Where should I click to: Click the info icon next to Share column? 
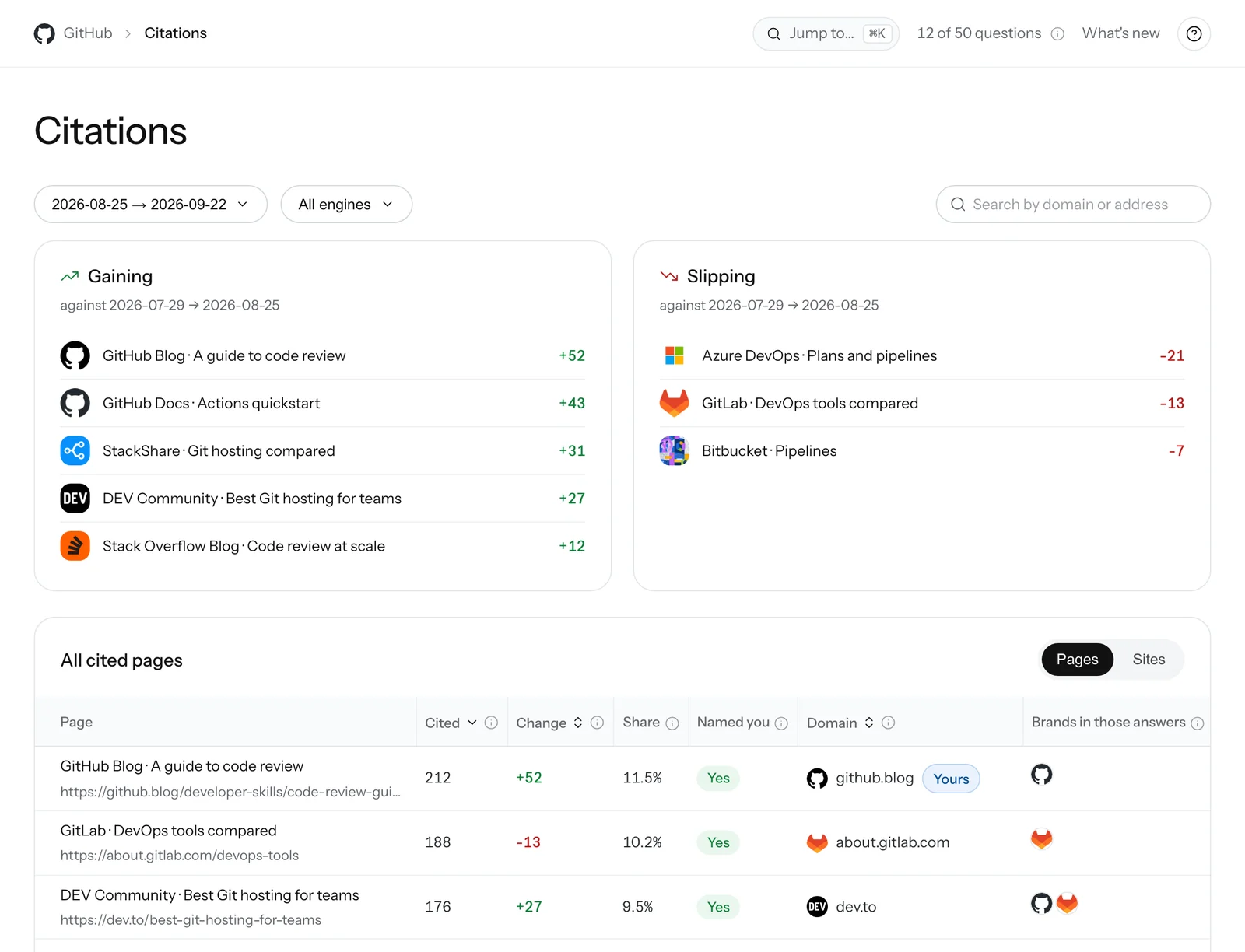pos(672,723)
